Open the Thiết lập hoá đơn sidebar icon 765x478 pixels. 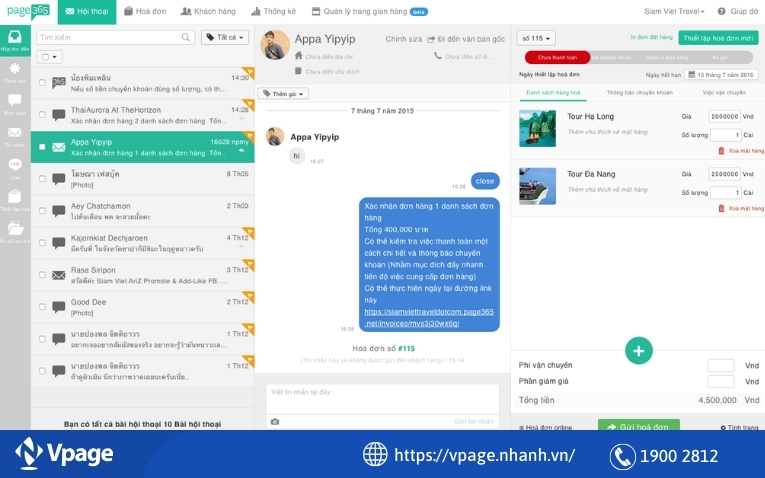(15, 199)
